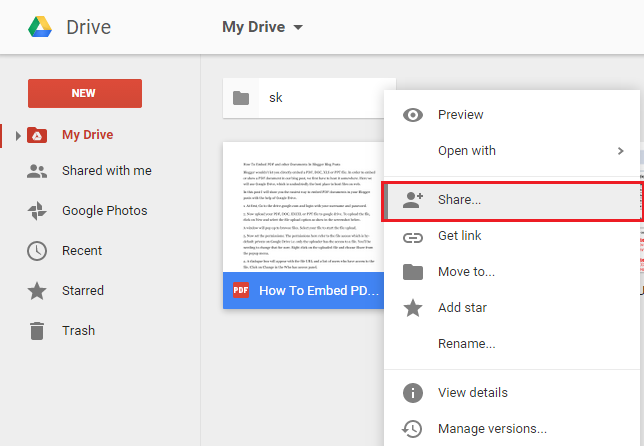Image resolution: width=644 pixels, height=446 pixels.
Task: Show Recent files
Action: point(82,251)
